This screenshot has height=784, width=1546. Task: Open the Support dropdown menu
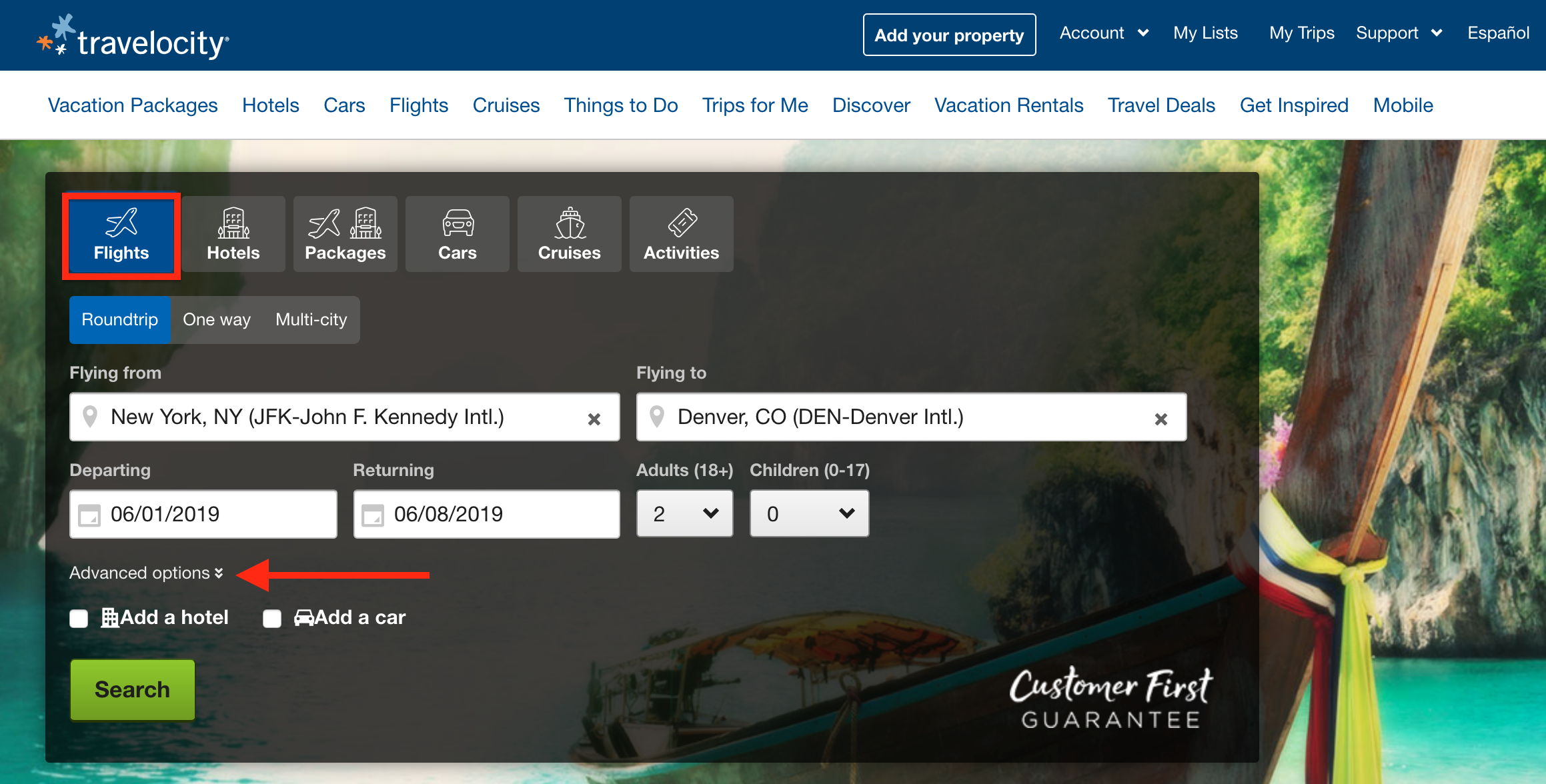[x=1399, y=33]
